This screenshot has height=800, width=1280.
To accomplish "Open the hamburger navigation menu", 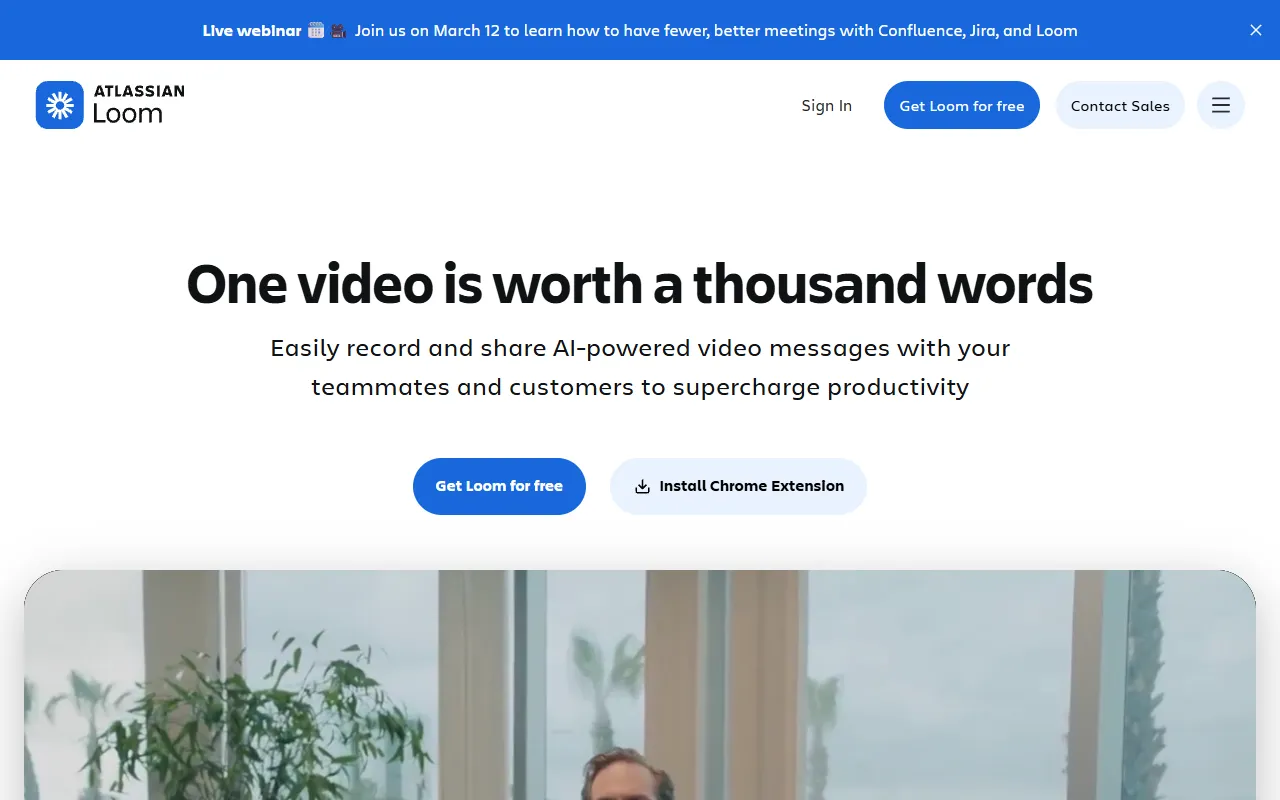I will point(1221,105).
